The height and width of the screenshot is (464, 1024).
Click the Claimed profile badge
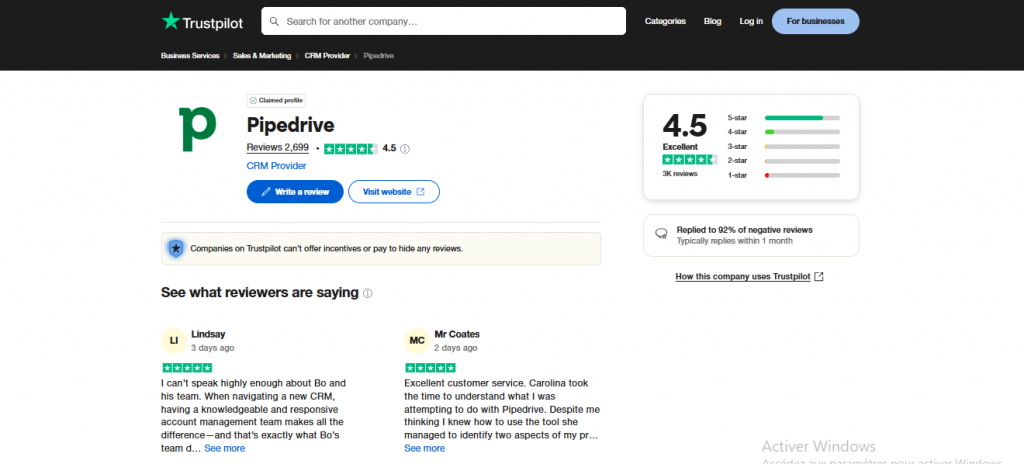tap(276, 101)
